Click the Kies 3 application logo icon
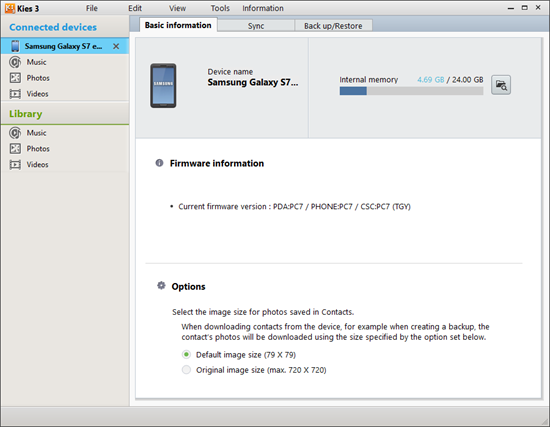Viewport: 550px width, 427px height. tap(10, 8)
